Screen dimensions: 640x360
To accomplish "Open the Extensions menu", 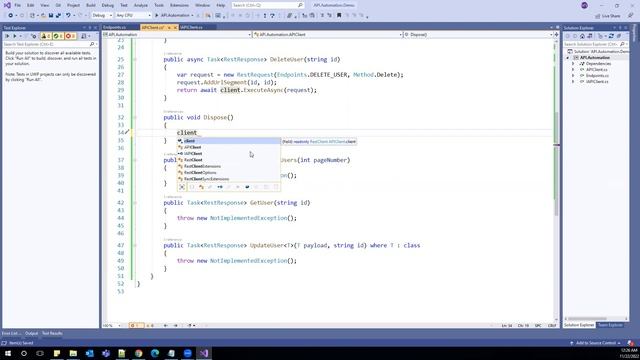I will [x=179, y=5].
